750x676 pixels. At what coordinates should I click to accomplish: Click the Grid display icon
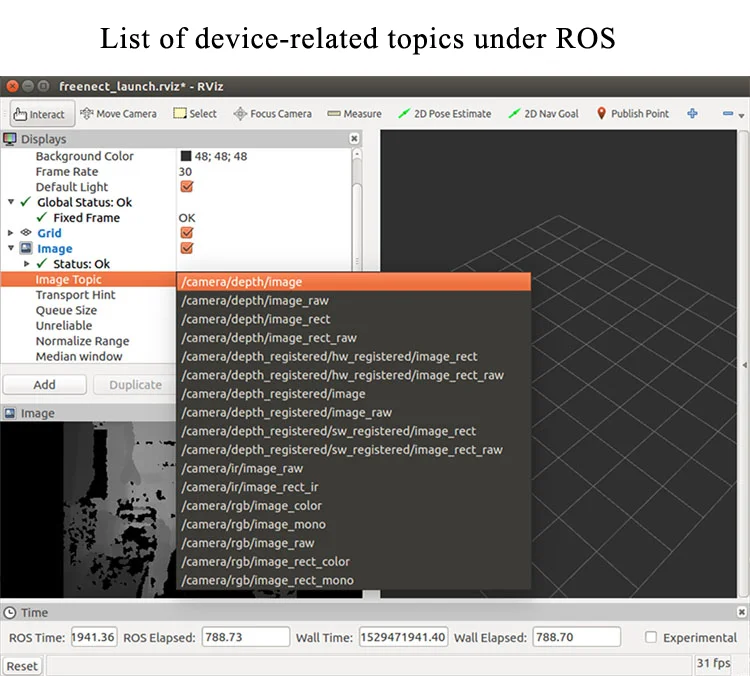point(26,233)
